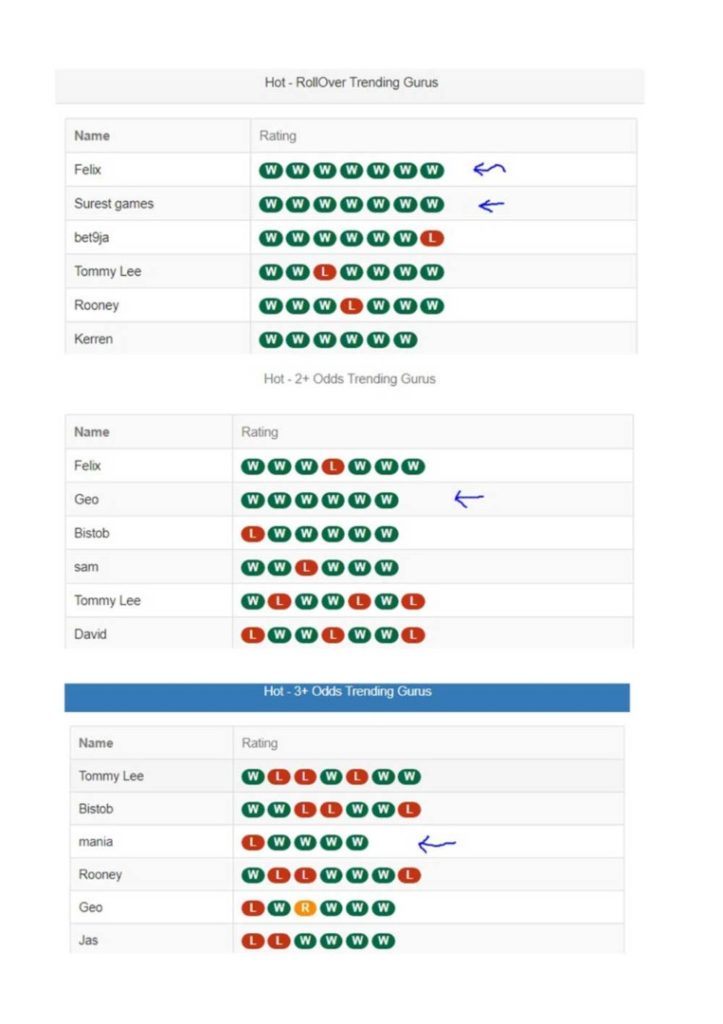Viewport: 723px width, 1024px height.
Task: Click the Name column header in RollOver table
Action: click(x=92, y=136)
